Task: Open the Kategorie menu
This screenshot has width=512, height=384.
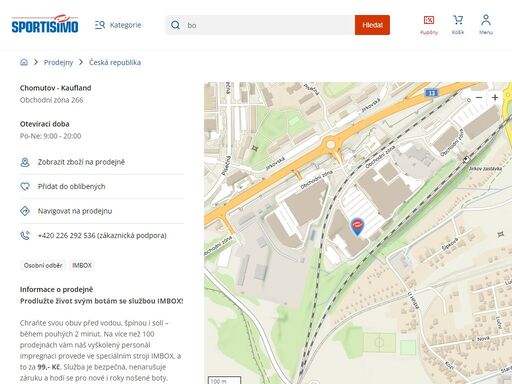Action: coord(118,25)
